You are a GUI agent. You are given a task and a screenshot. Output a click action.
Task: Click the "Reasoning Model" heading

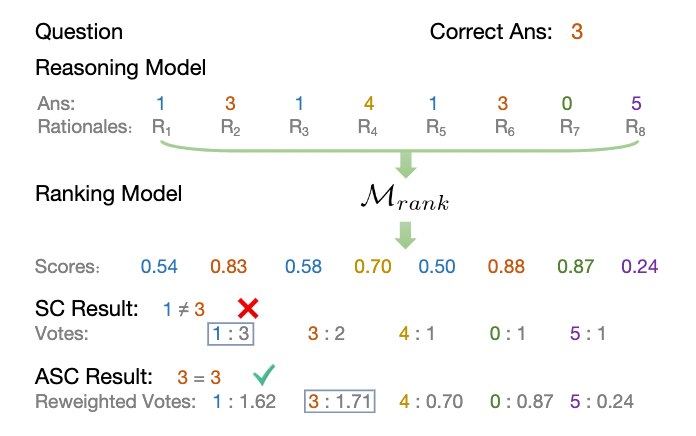coord(120,68)
